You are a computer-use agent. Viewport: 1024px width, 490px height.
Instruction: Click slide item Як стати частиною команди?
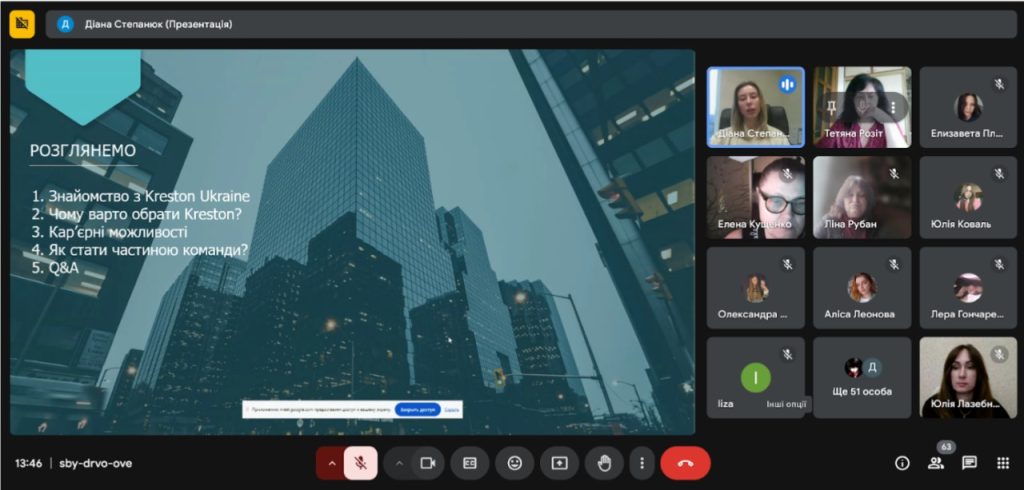[x=140, y=250]
